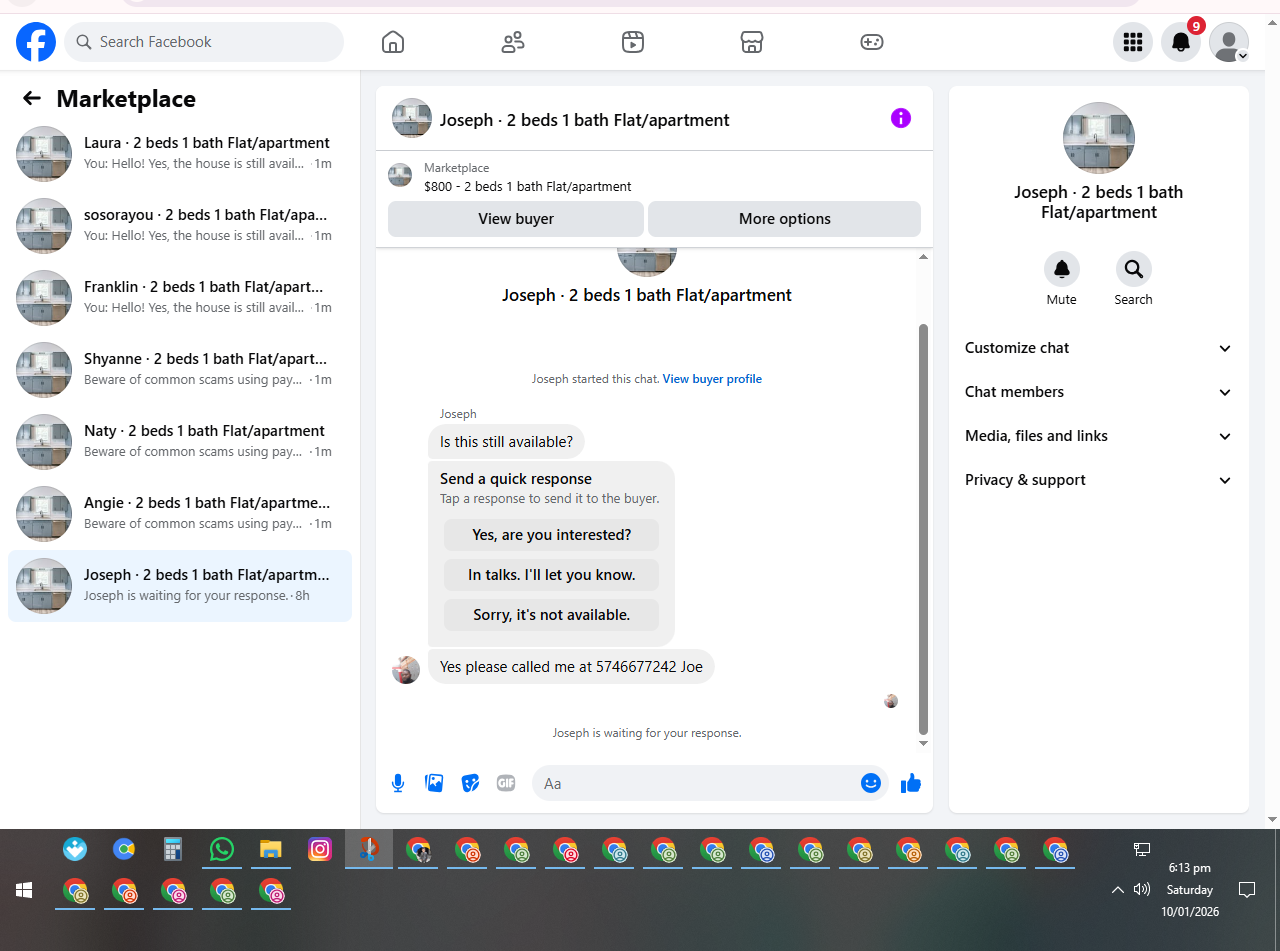This screenshot has width=1280, height=951.
Task: Send 'Yes, are you interested?' quick response
Action: point(552,535)
